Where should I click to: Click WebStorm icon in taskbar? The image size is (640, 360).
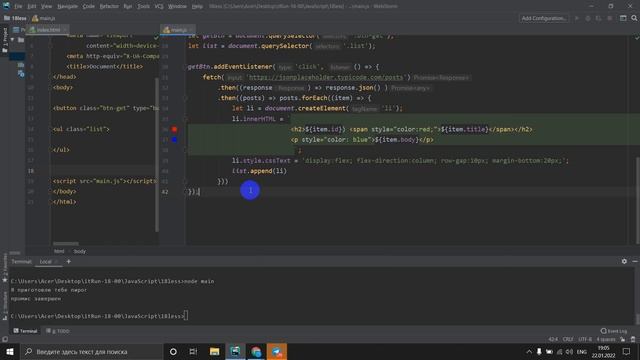pos(236,352)
